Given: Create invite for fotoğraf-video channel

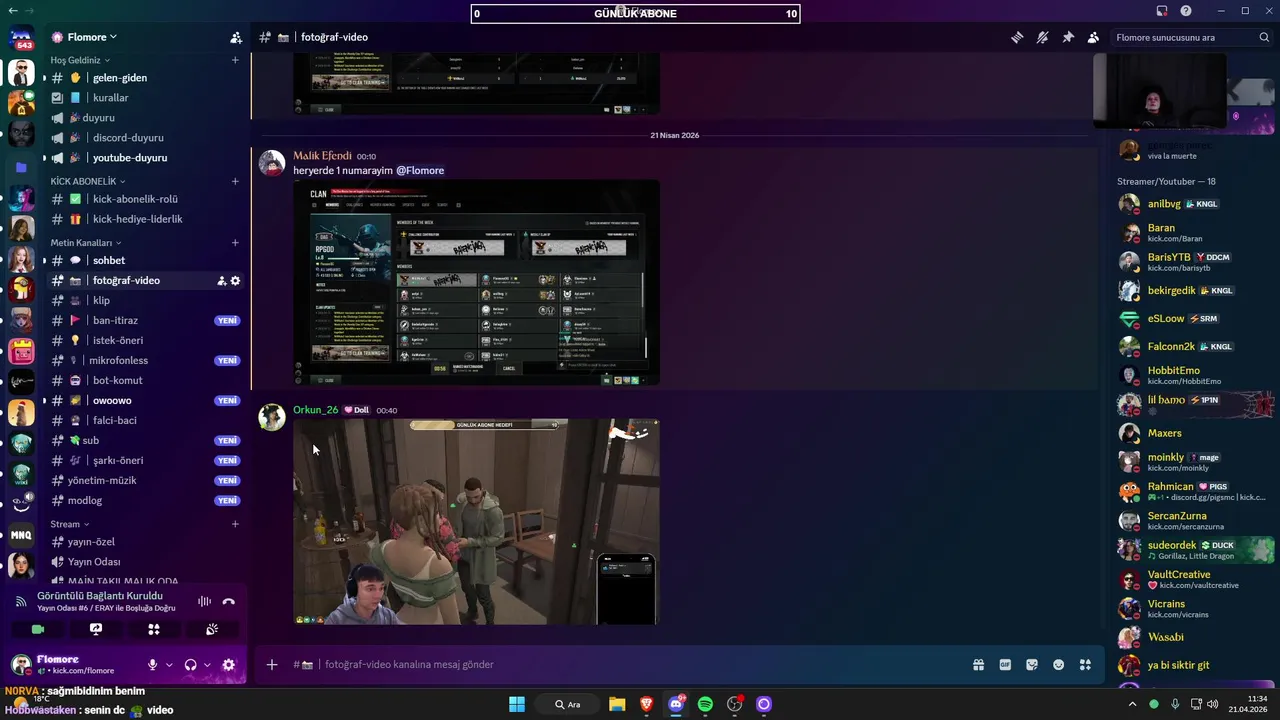Looking at the screenshot, I should coord(221,281).
